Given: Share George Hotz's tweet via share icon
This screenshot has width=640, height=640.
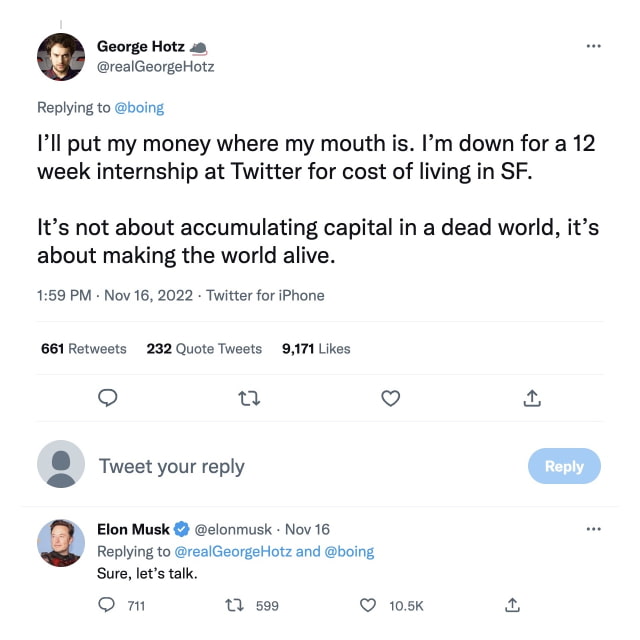Looking at the screenshot, I should click(532, 399).
